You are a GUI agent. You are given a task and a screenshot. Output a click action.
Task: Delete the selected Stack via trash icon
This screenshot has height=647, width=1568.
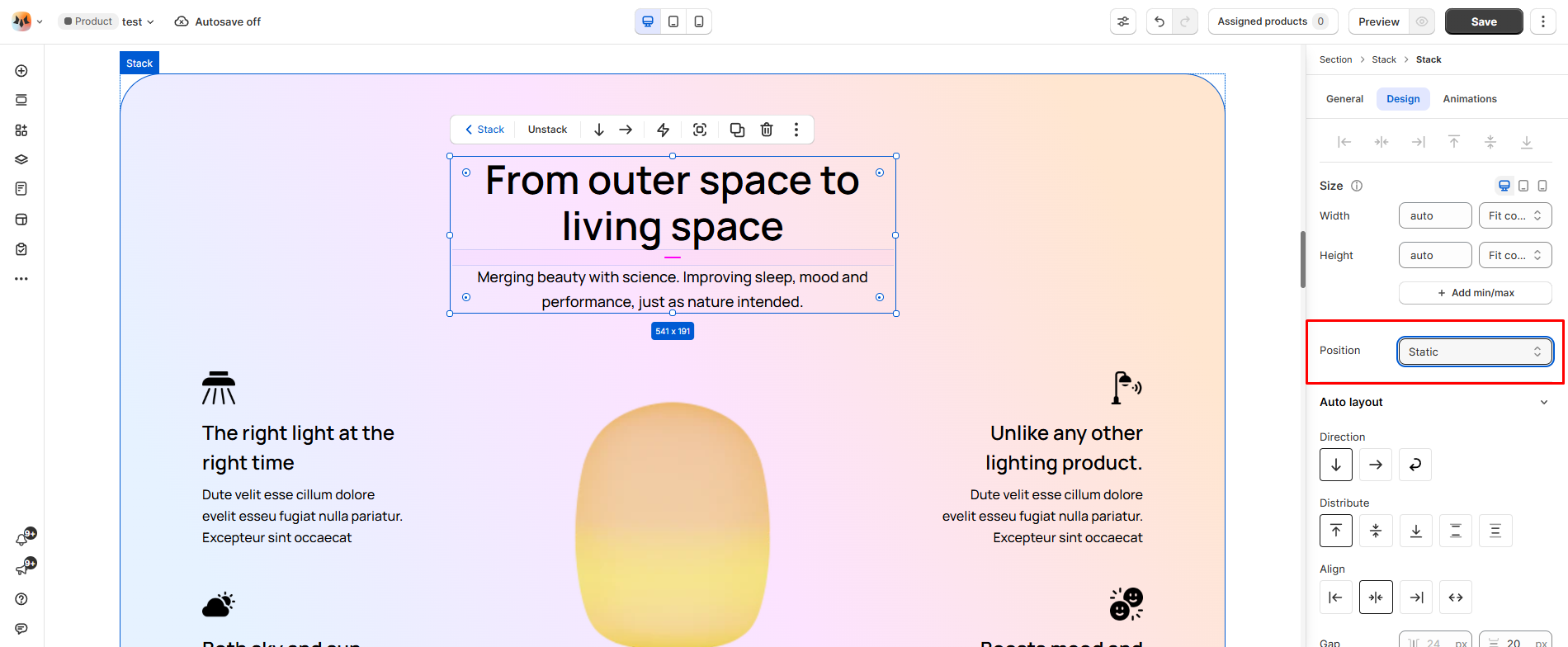tap(767, 130)
